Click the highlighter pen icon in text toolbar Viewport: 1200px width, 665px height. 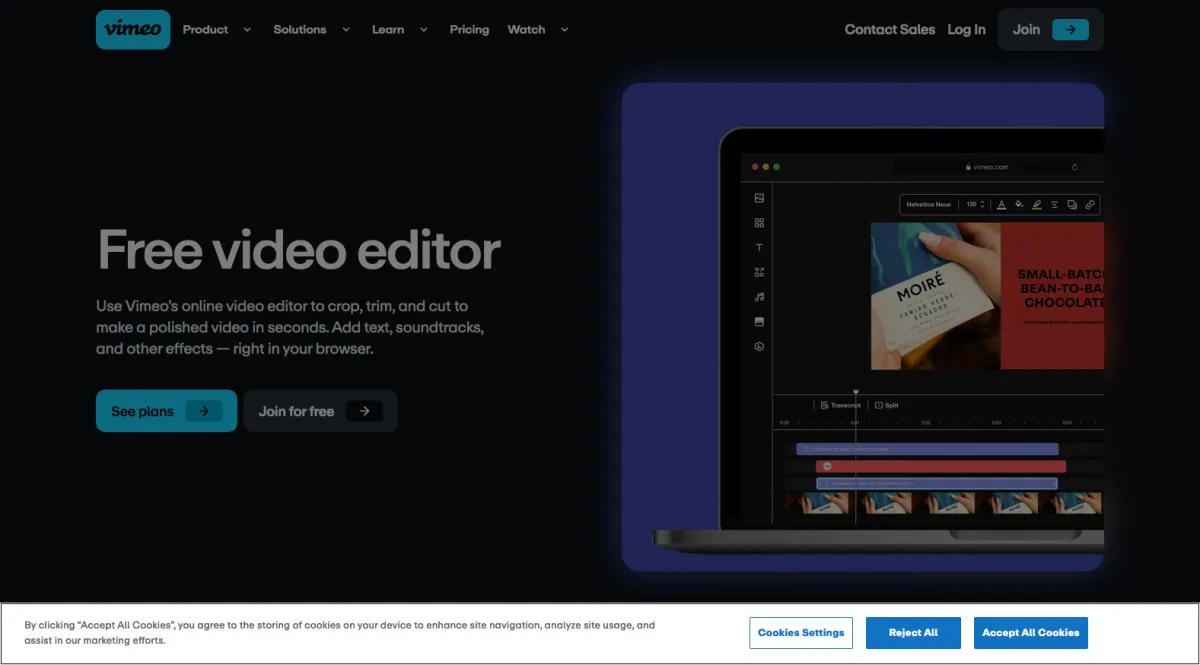(x=1037, y=204)
